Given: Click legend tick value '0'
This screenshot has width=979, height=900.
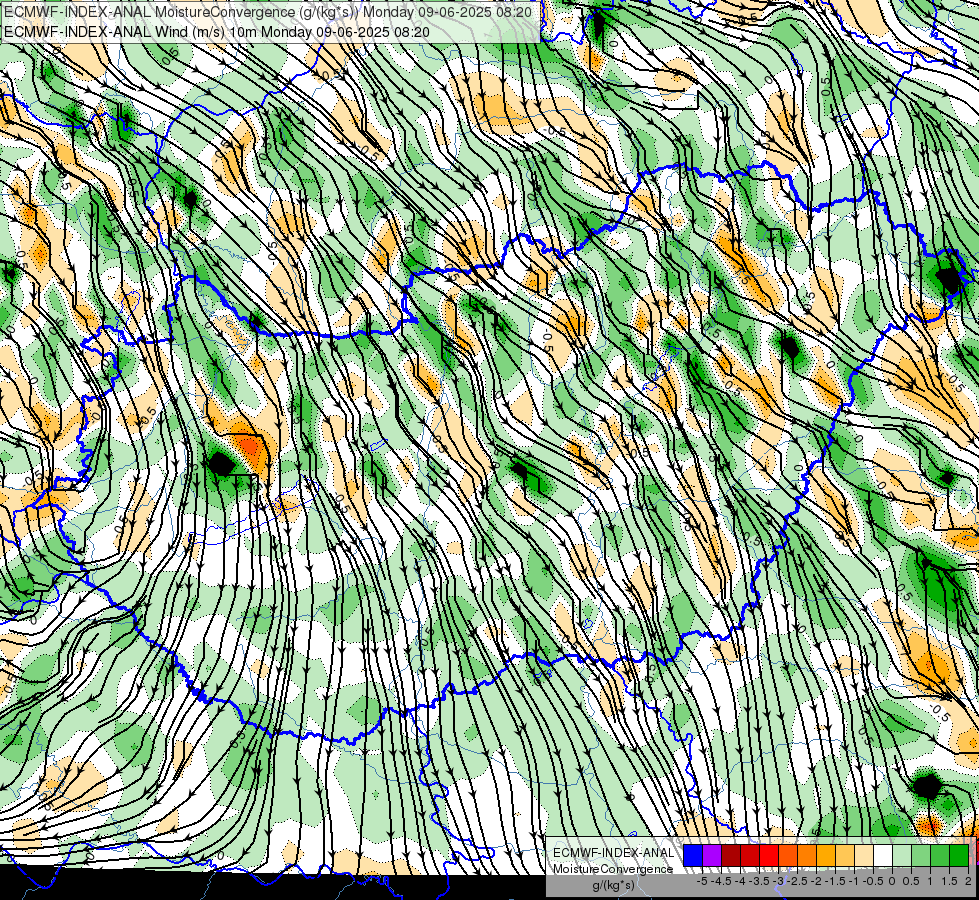Looking at the screenshot, I should click(892, 881).
